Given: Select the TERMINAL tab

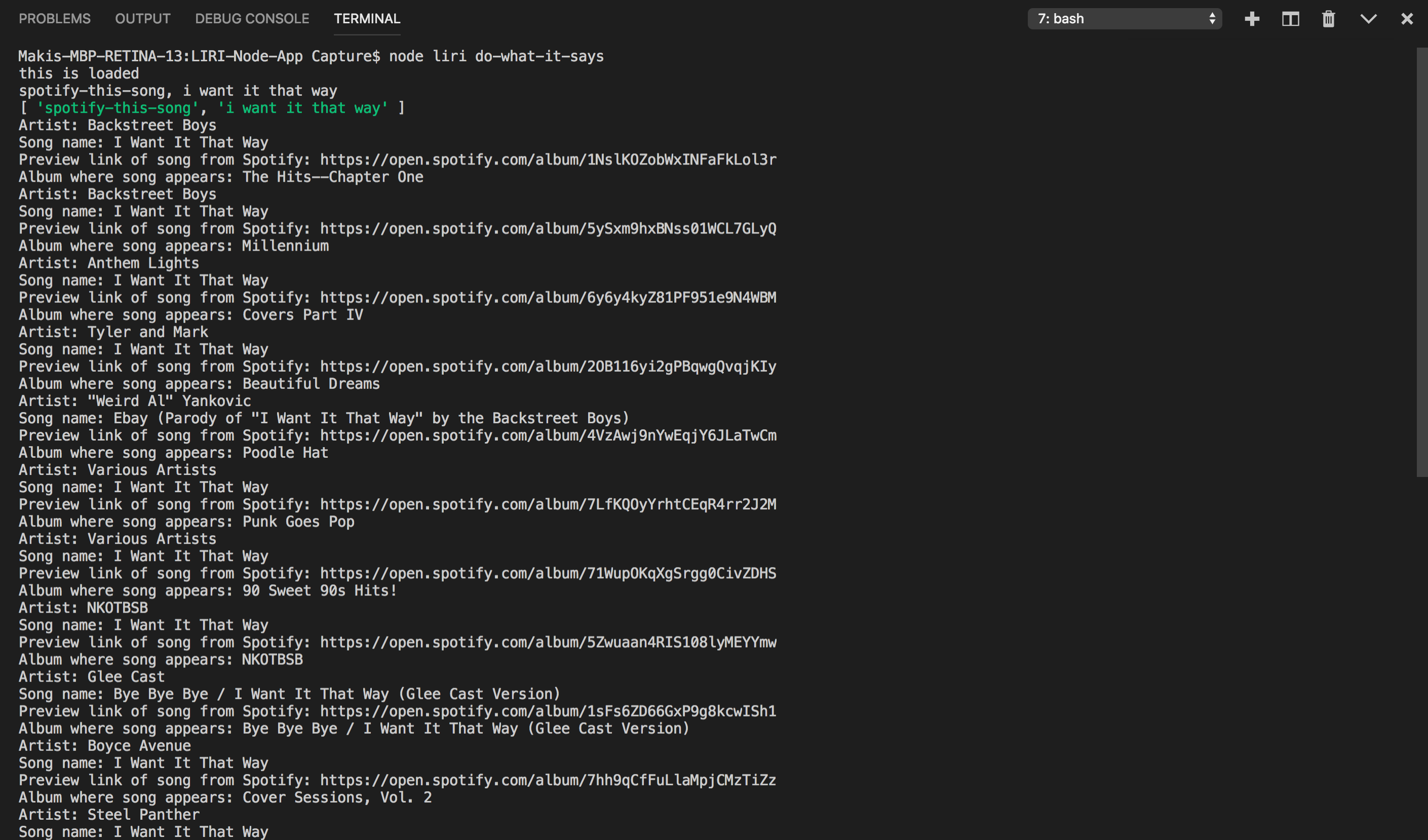Looking at the screenshot, I should [x=367, y=19].
